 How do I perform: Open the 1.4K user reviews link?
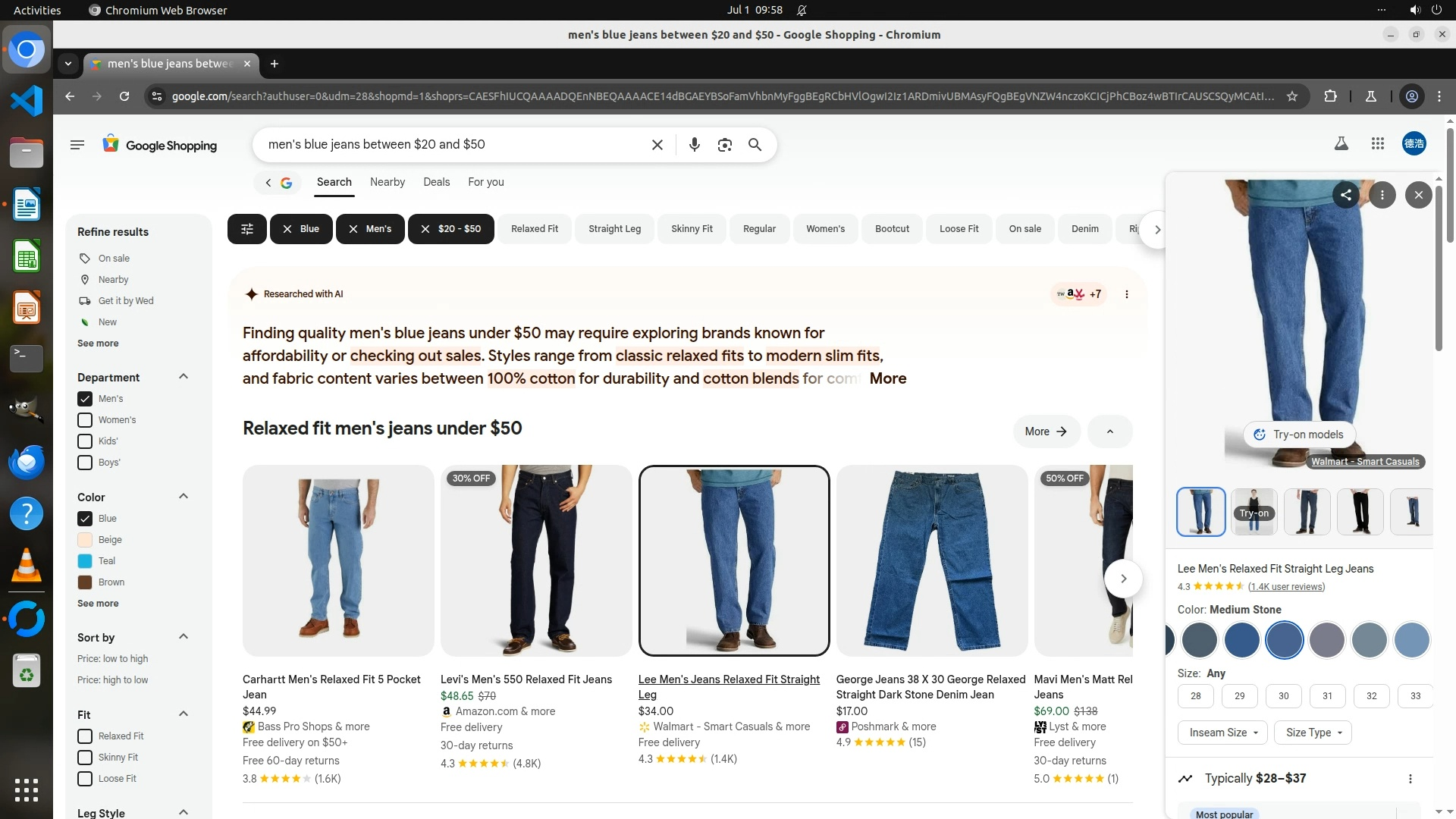pos(1286,587)
